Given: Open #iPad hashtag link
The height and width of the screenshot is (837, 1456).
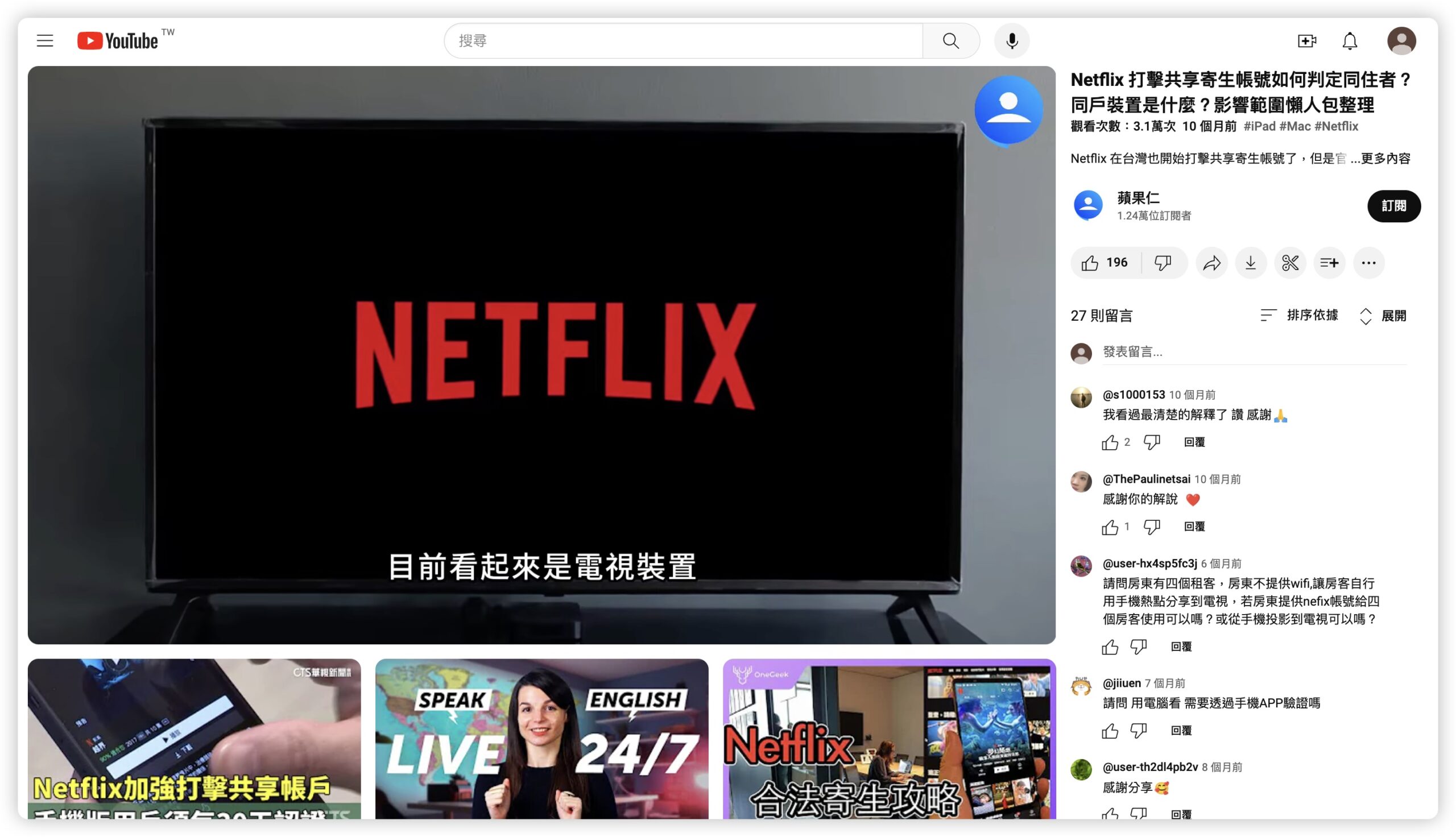Looking at the screenshot, I should click(x=1259, y=126).
